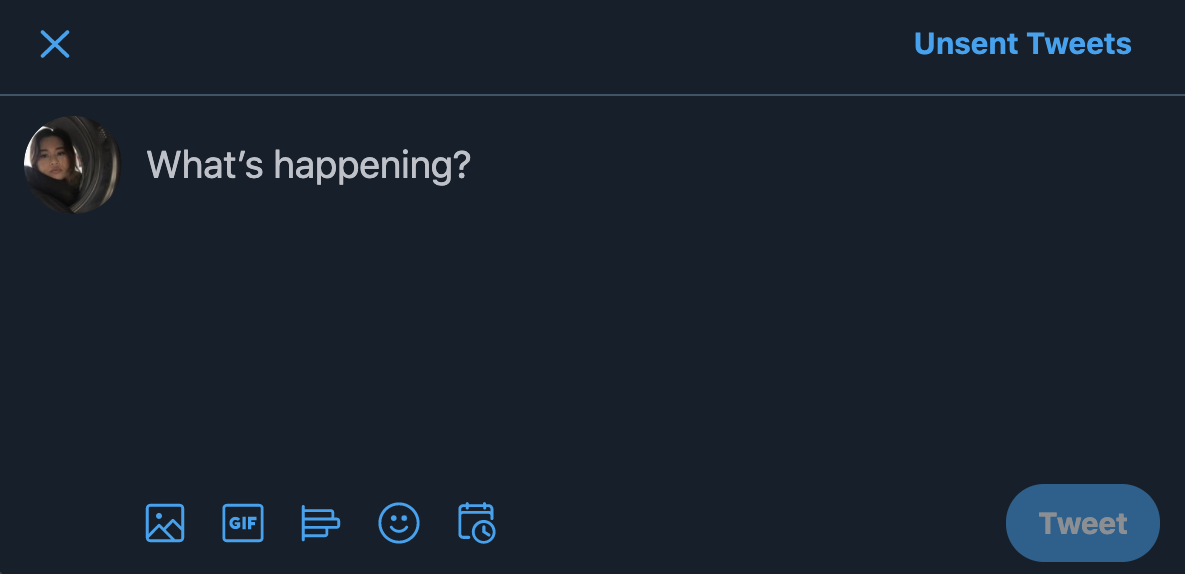Create a poll using the poll icon

[x=320, y=523]
